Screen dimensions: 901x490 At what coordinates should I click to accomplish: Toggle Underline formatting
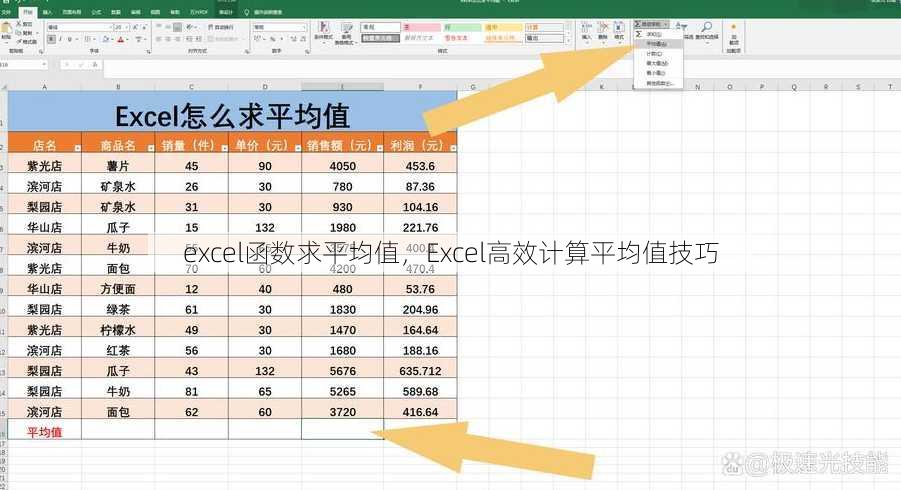coord(70,39)
